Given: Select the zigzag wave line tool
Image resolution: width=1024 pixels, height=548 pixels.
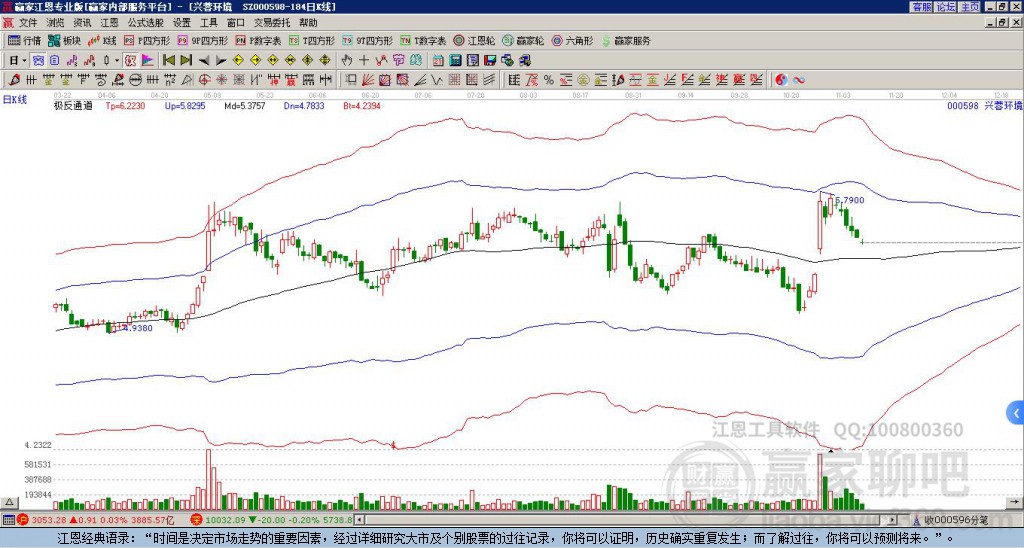Looking at the screenshot, I should pyautogui.click(x=436, y=80).
